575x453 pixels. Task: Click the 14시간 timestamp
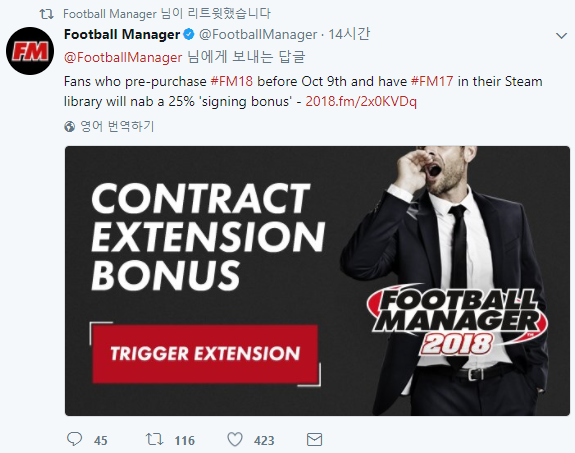coord(349,34)
